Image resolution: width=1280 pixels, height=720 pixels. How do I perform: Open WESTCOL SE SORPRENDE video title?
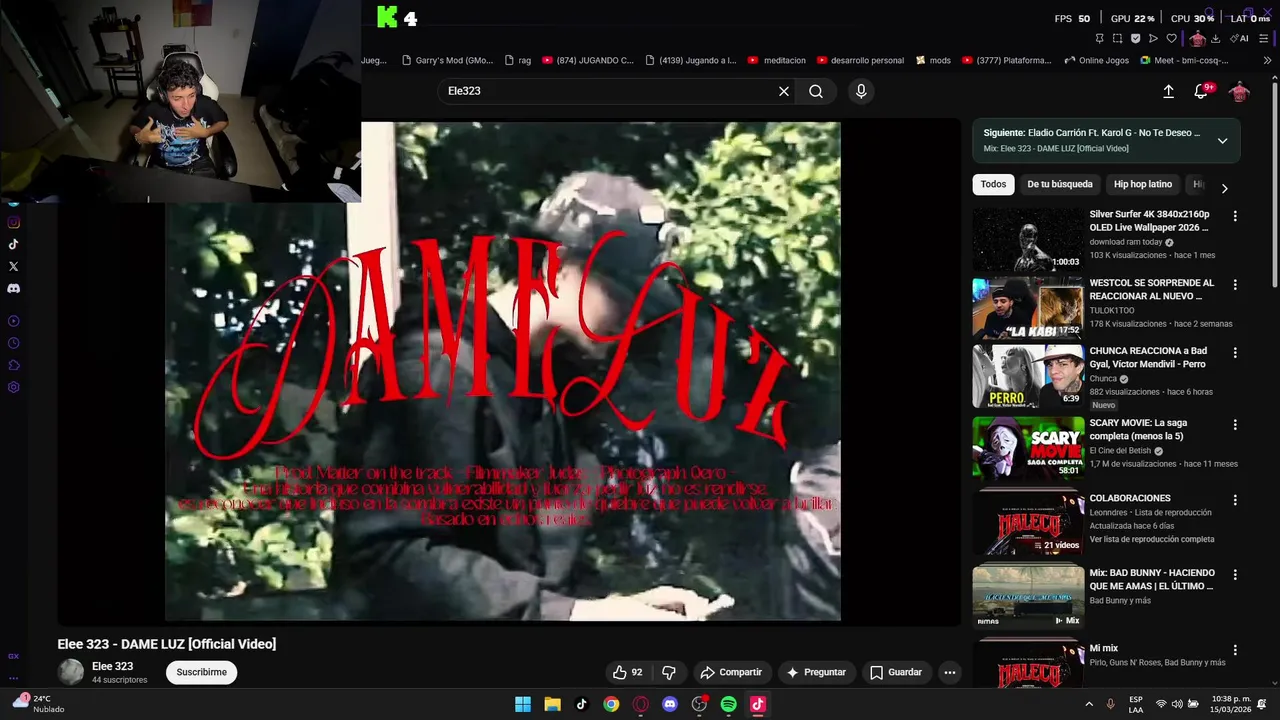(x=1152, y=290)
